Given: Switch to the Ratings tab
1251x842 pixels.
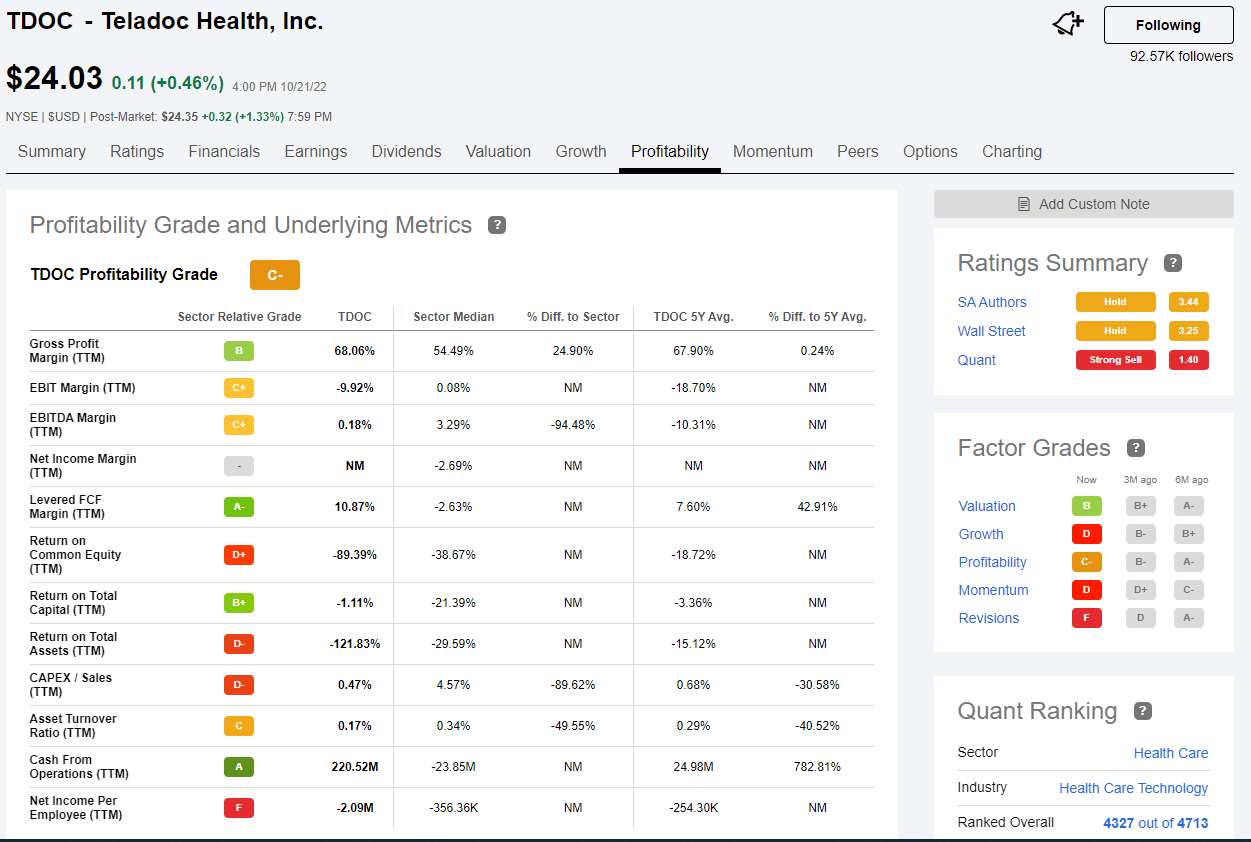Looking at the screenshot, I should [137, 152].
